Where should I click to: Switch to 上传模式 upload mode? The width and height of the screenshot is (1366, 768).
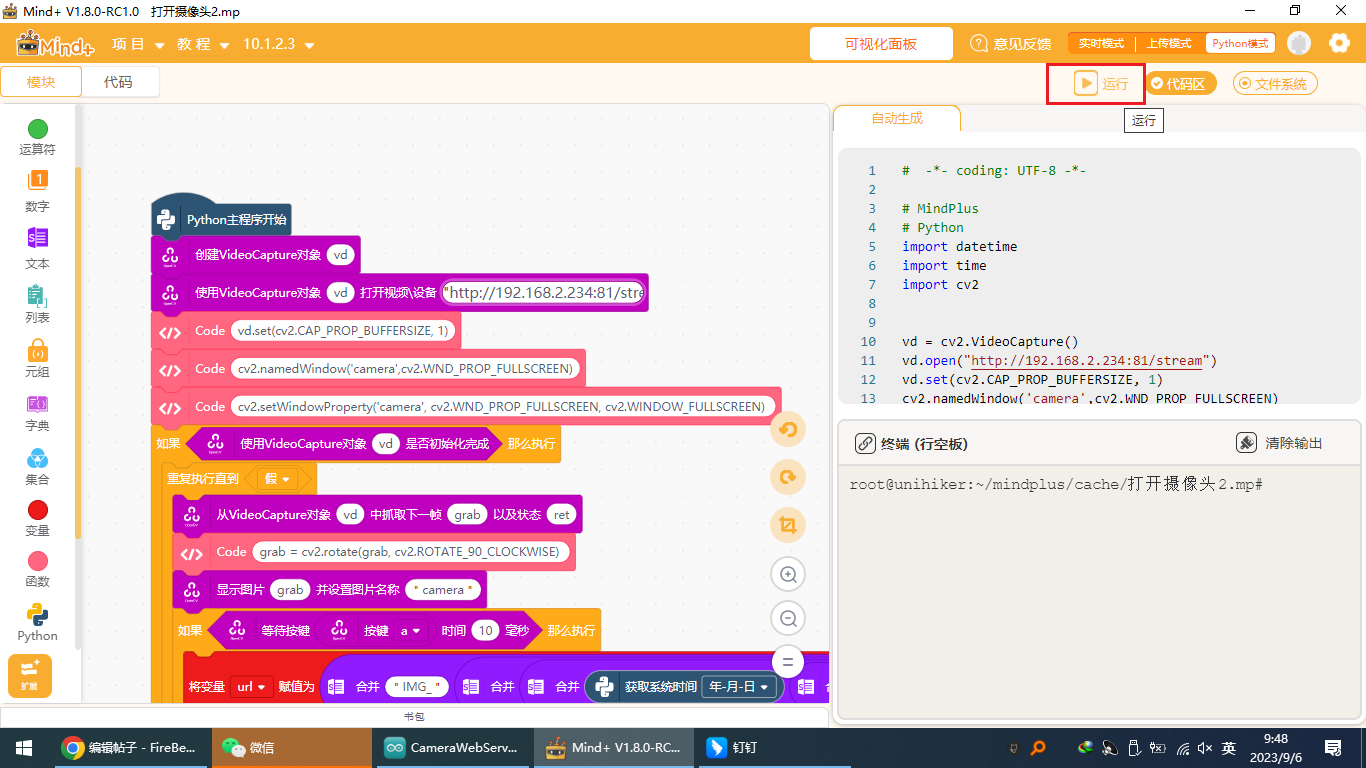point(1168,44)
